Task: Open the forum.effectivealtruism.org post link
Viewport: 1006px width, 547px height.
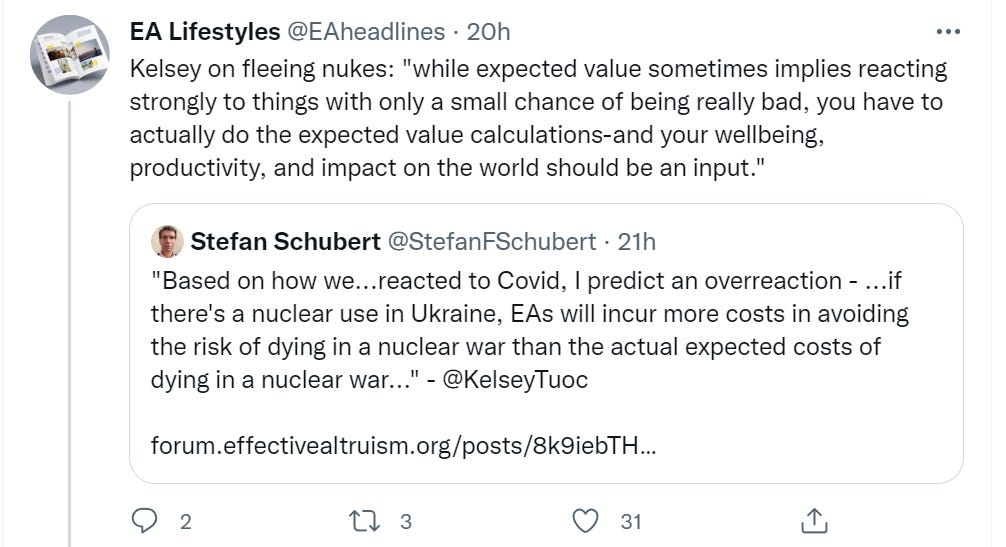Action: pyautogui.click(x=403, y=444)
